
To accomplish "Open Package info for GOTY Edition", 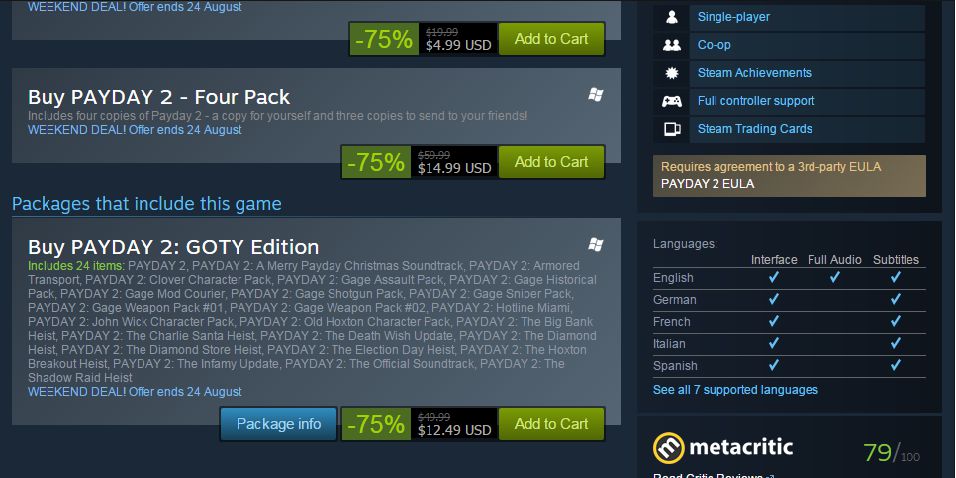I will pyautogui.click(x=279, y=424).
